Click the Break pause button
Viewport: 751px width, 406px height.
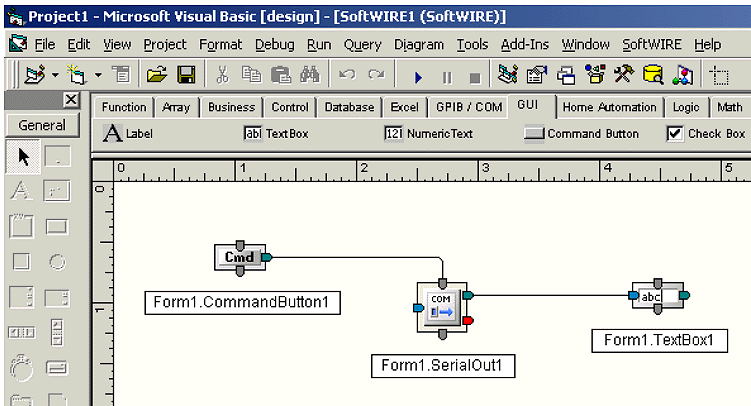[x=447, y=77]
